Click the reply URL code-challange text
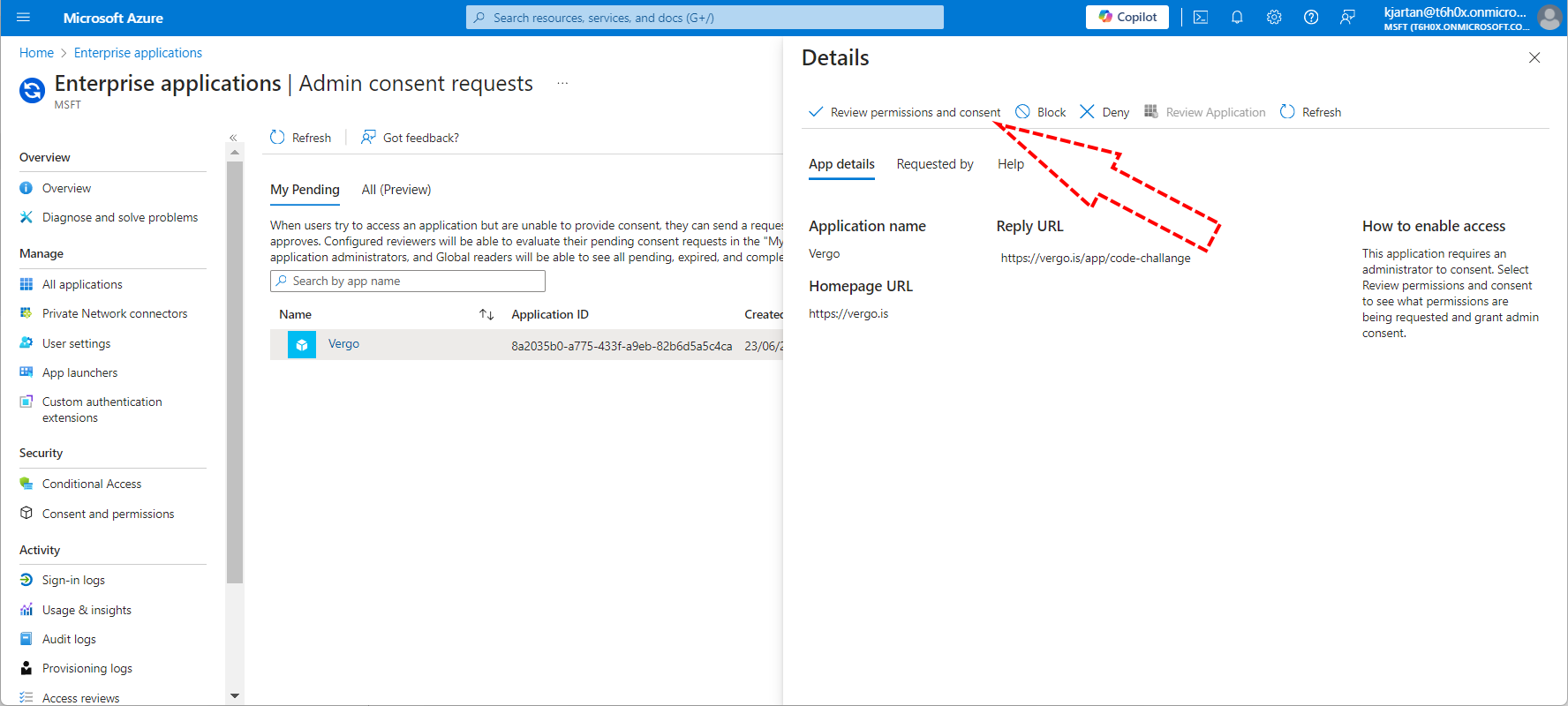Screen dimensions: 1568x706 [x=1096, y=258]
